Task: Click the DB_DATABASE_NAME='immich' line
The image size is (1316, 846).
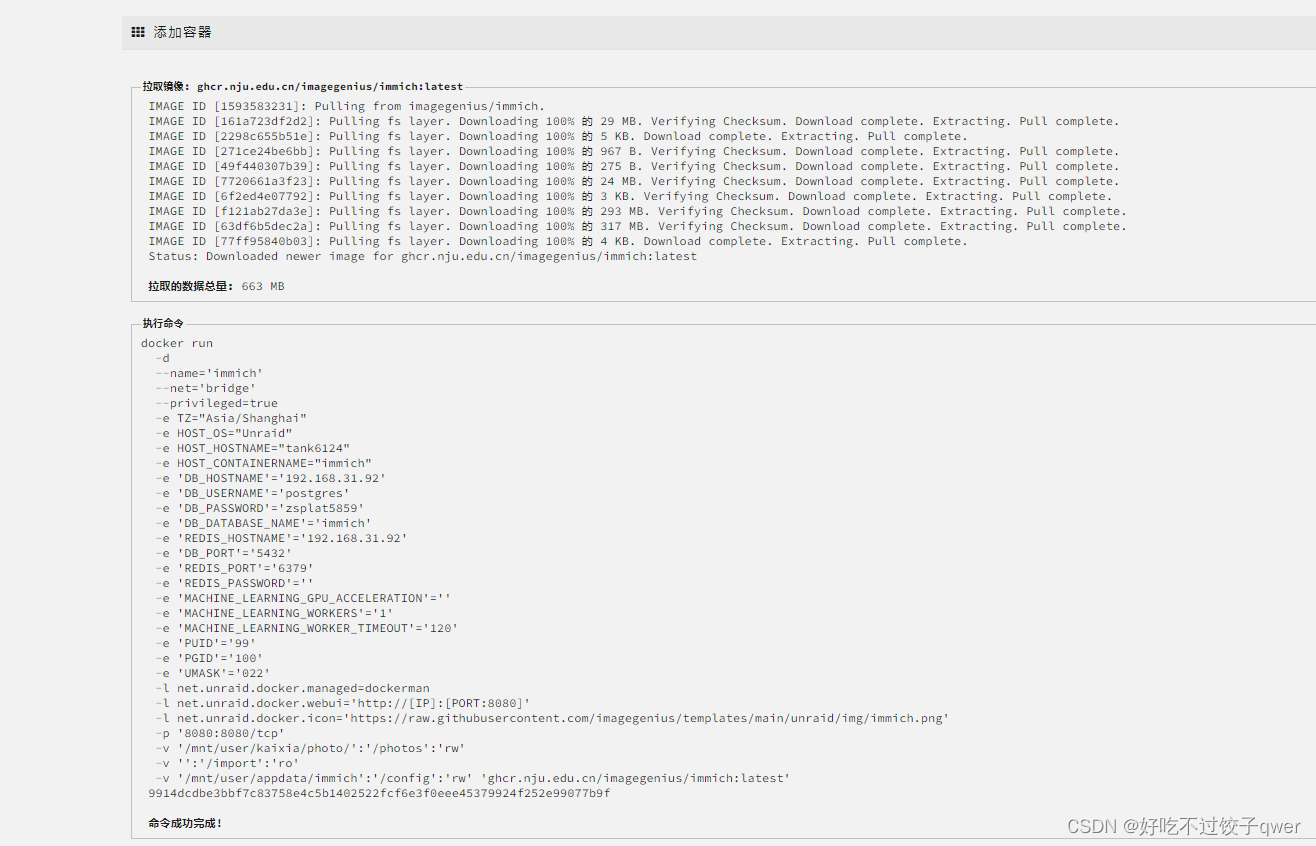Action: pyautogui.click(x=264, y=523)
